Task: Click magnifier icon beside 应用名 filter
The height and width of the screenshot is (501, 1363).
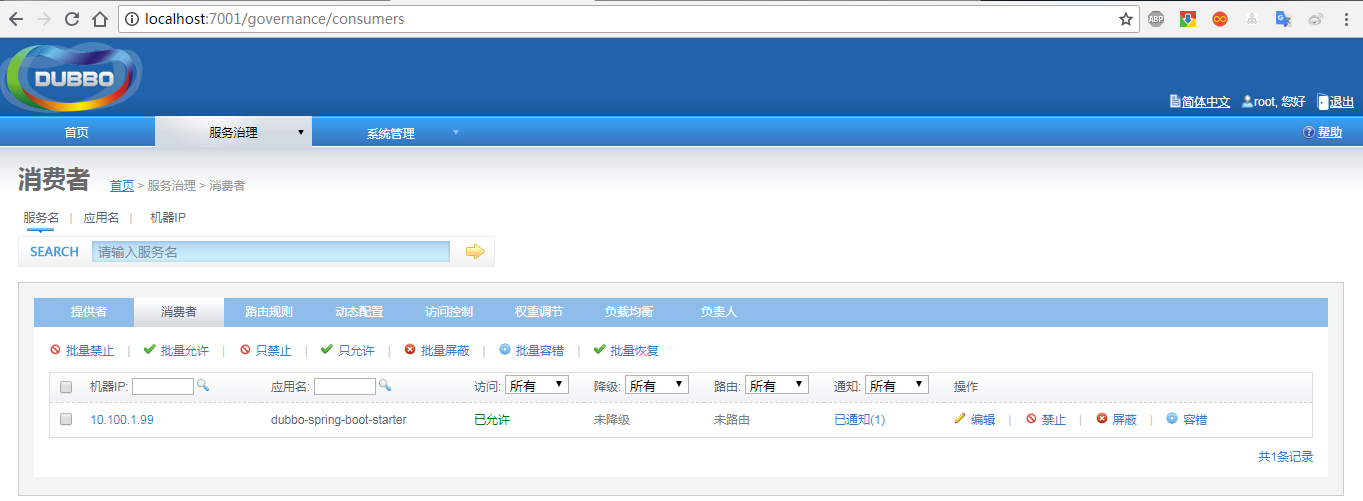Action: 384,385
